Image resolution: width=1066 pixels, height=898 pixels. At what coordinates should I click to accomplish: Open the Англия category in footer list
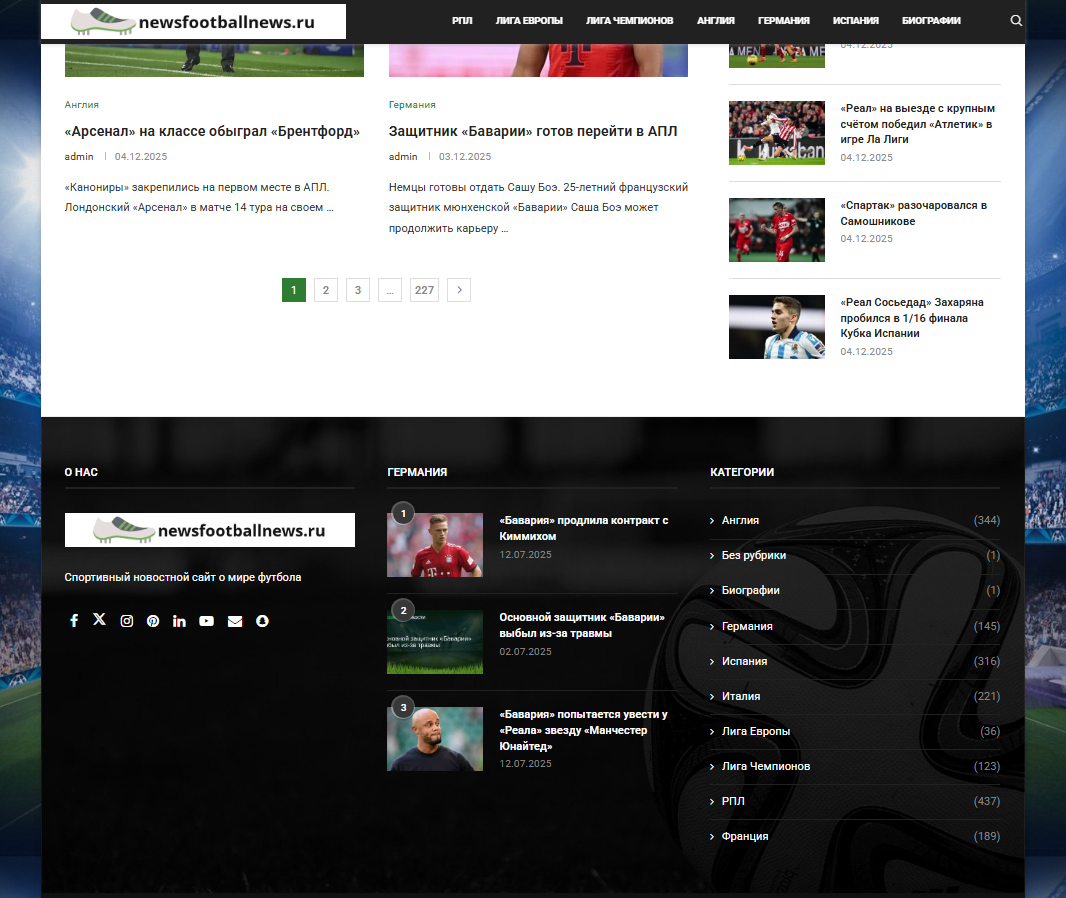pos(740,520)
